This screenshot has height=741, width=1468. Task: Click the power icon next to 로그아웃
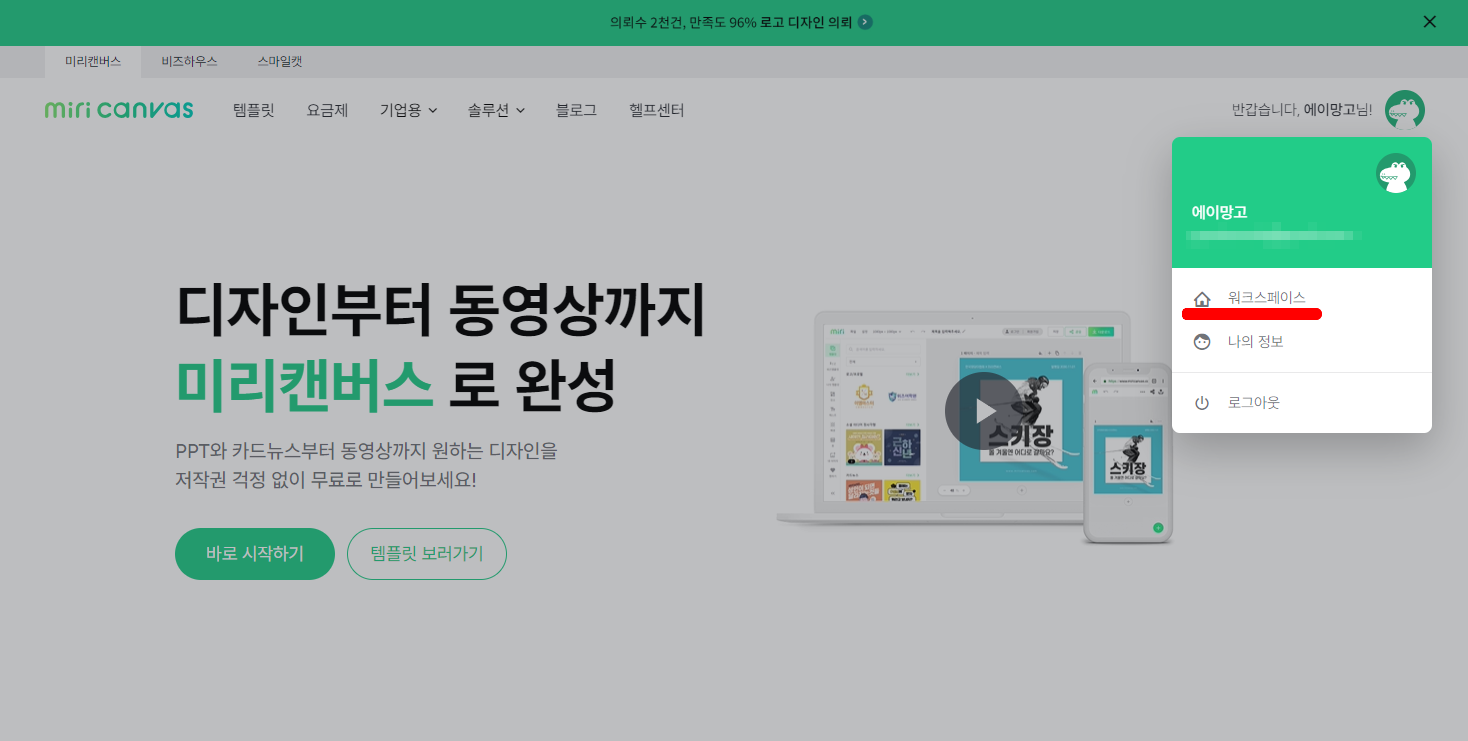(x=1202, y=402)
